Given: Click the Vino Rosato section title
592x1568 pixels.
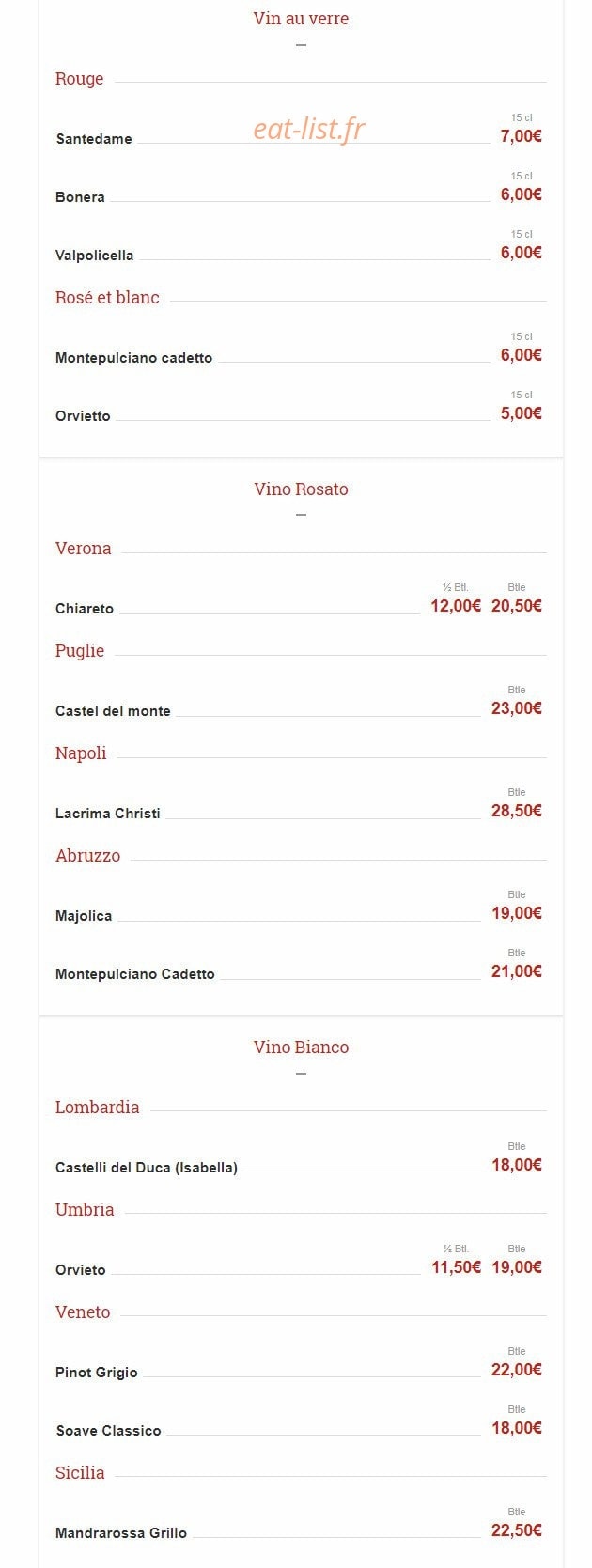Looking at the screenshot, I should click(x=301, y=489).
